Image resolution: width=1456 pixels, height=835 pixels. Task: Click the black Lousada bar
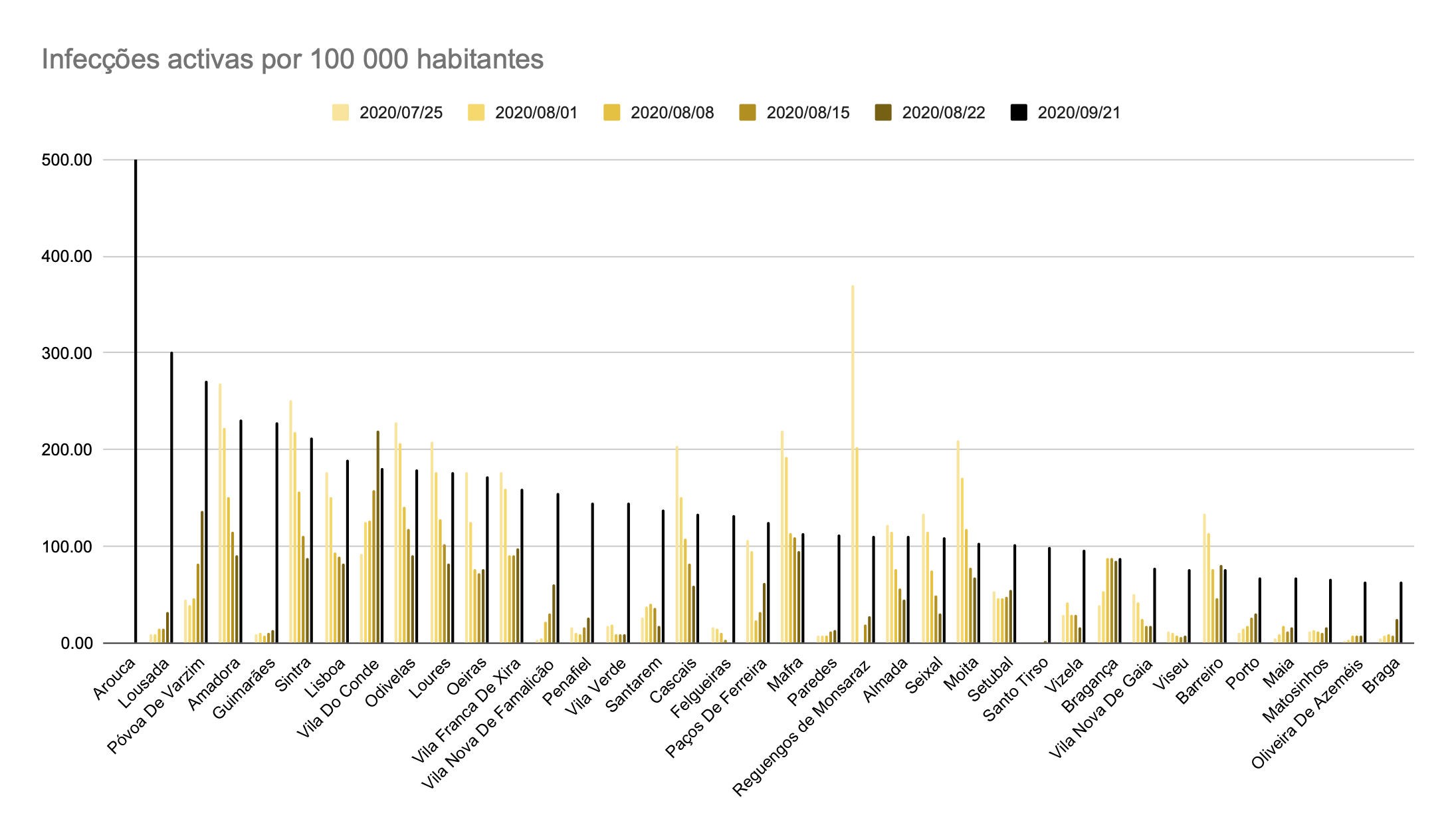(x=171, y=499)
